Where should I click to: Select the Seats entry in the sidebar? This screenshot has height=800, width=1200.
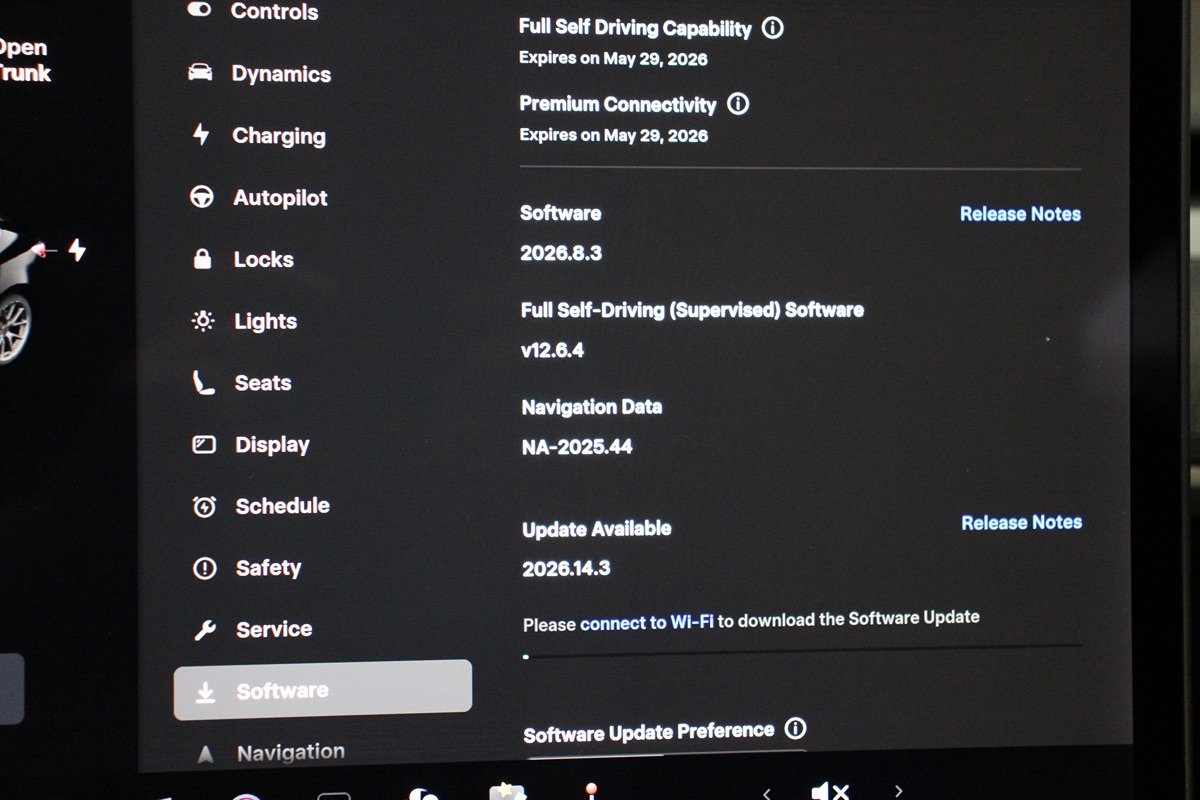tap(242, 383)
